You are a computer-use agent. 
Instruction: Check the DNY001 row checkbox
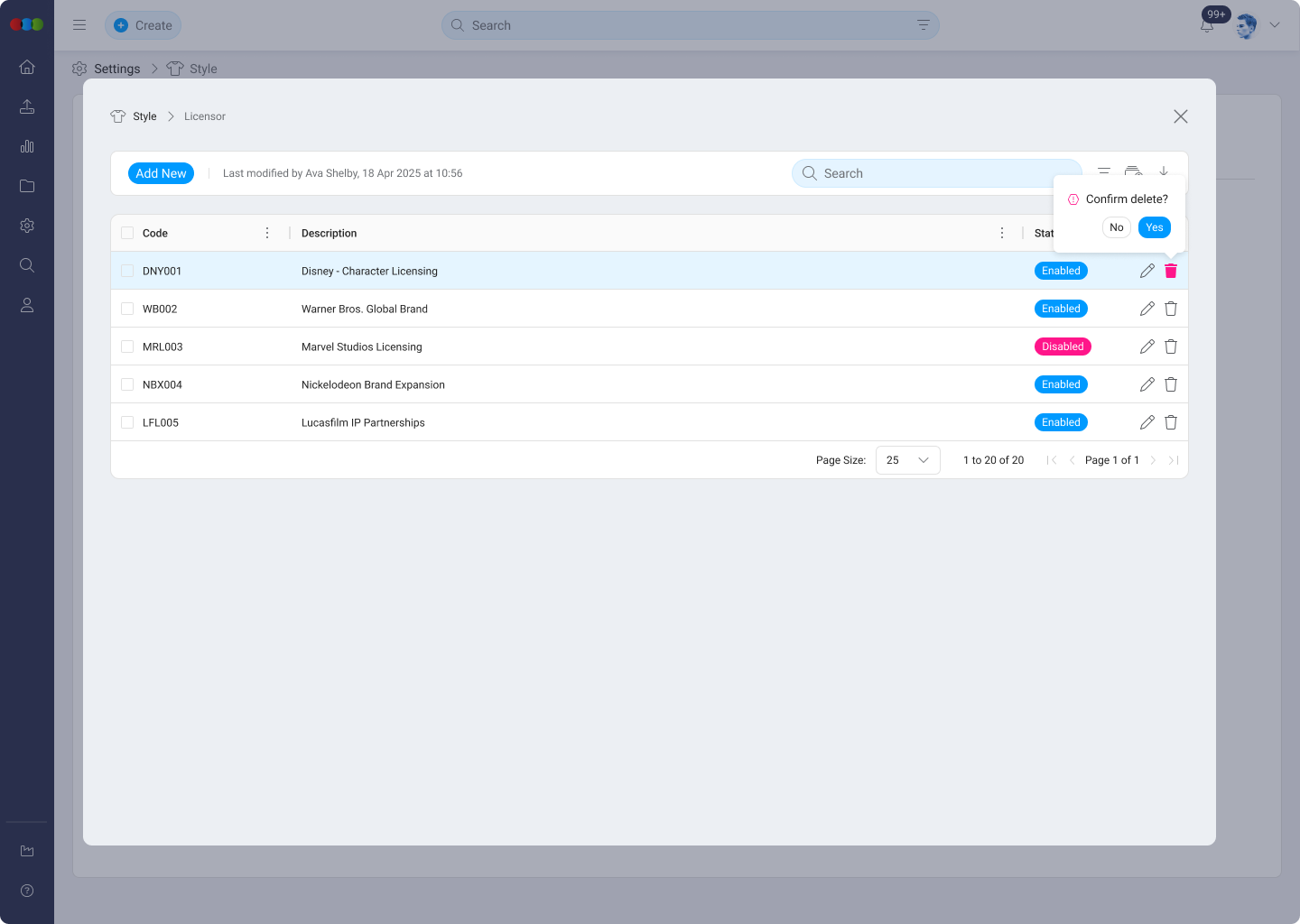pos(127,271)
